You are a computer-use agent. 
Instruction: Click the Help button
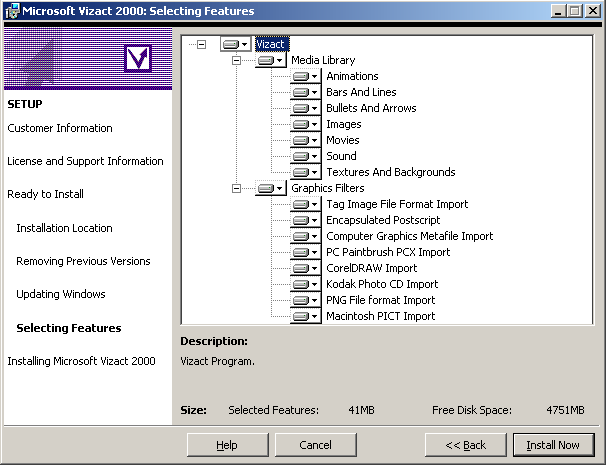[228, 445]
